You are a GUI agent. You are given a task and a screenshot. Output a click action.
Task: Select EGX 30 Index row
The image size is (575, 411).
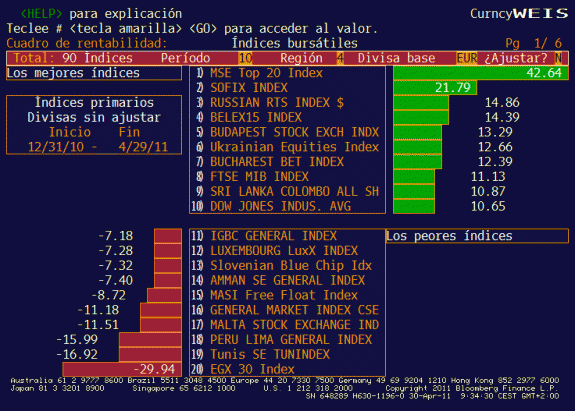(288, 369)
